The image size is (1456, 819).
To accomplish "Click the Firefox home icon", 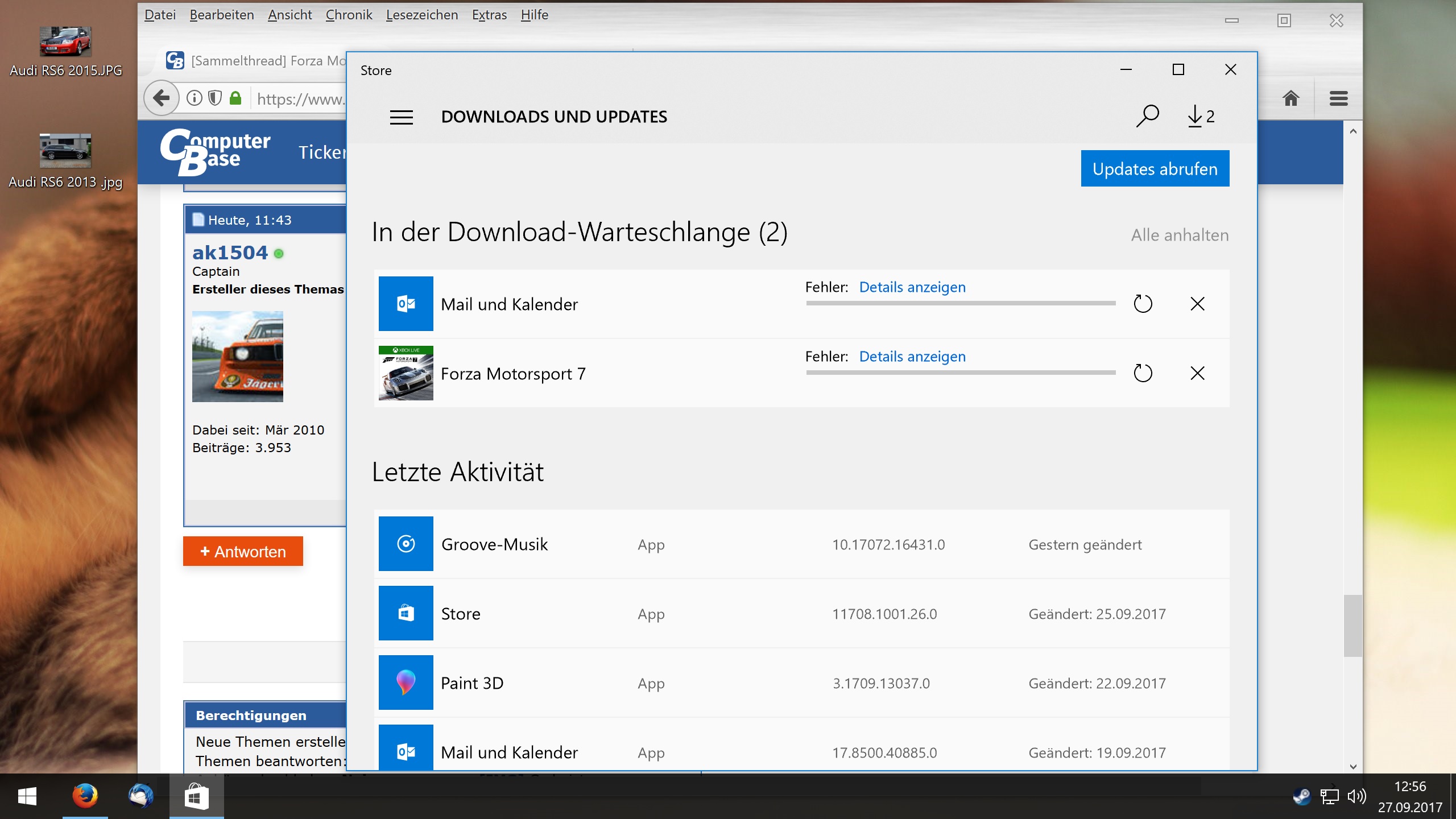I will pos(1290,98).
